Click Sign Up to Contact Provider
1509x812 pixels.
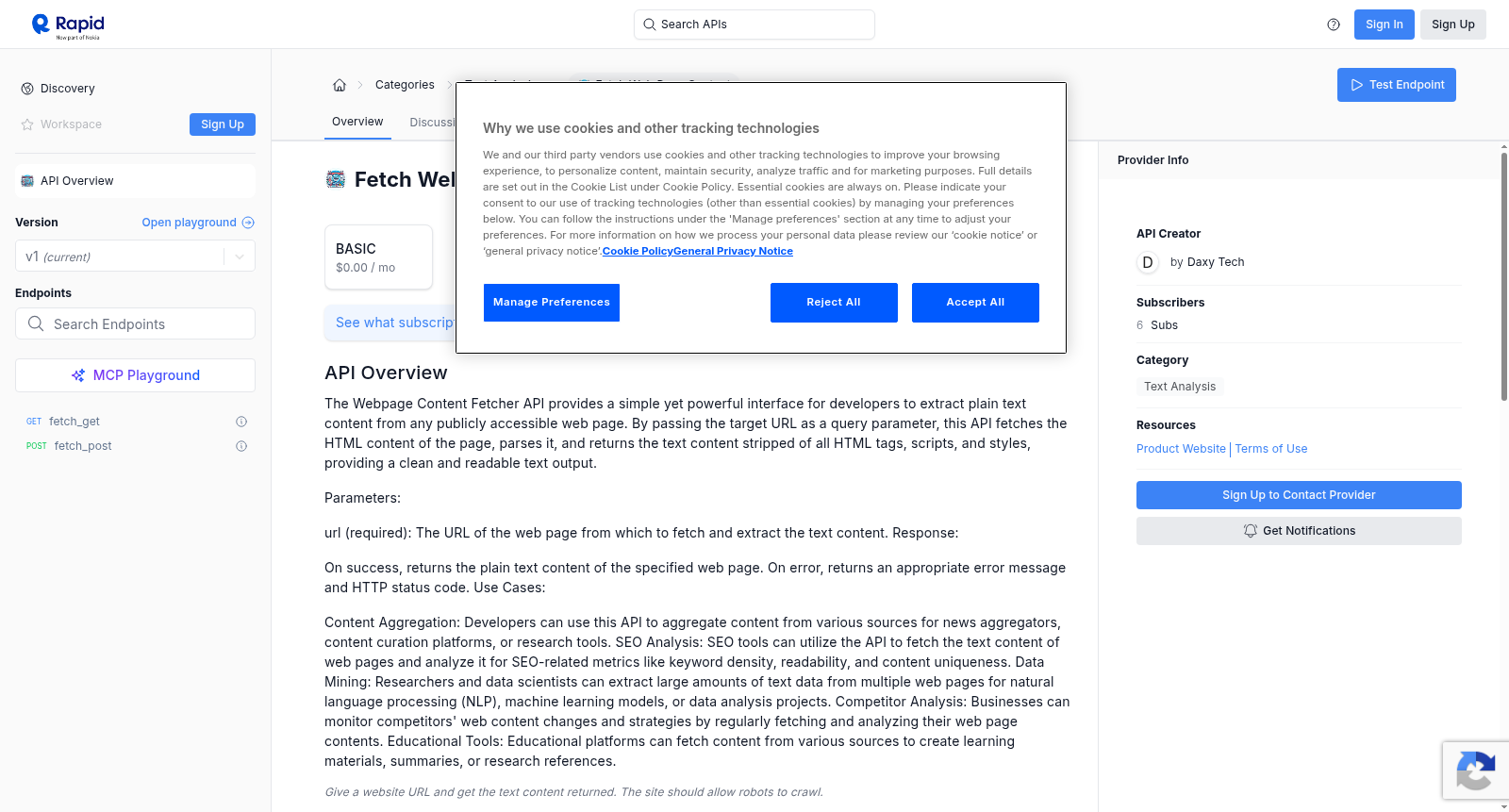pyautogui.click(x=1299, y=495)
